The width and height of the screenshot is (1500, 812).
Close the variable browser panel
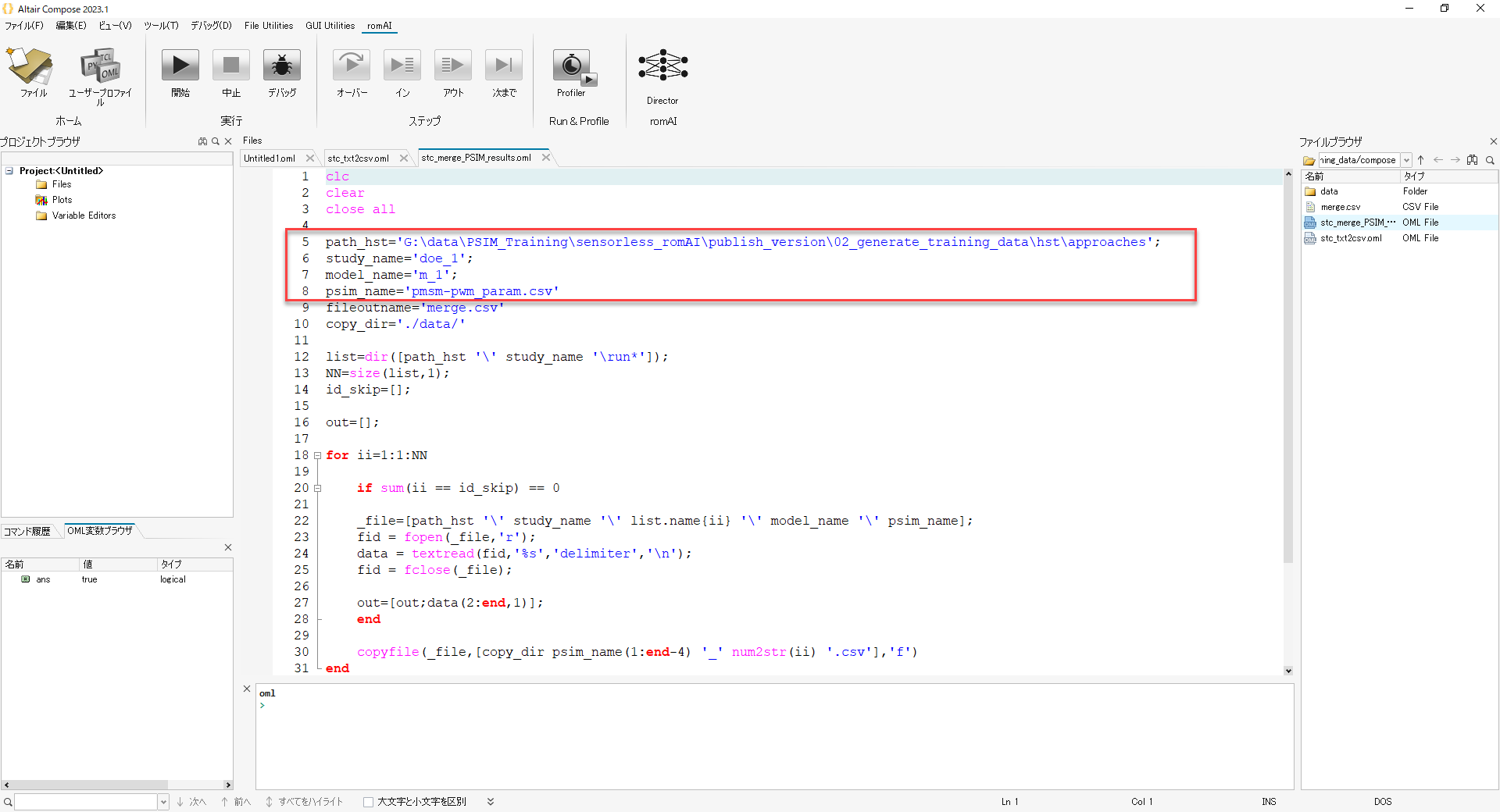[x=228, y=547]
